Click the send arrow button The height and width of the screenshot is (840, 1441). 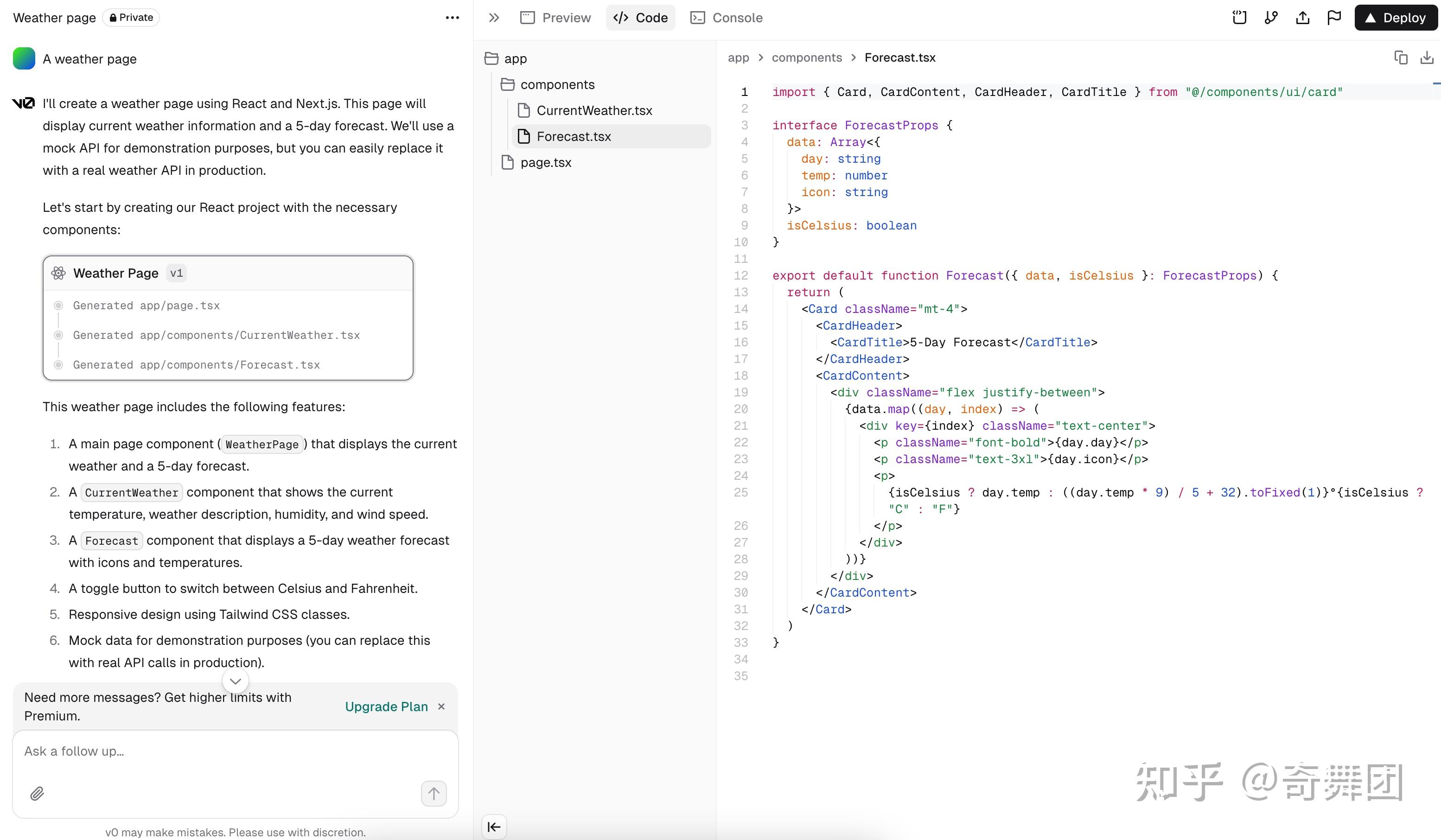(x=434, y=793)
